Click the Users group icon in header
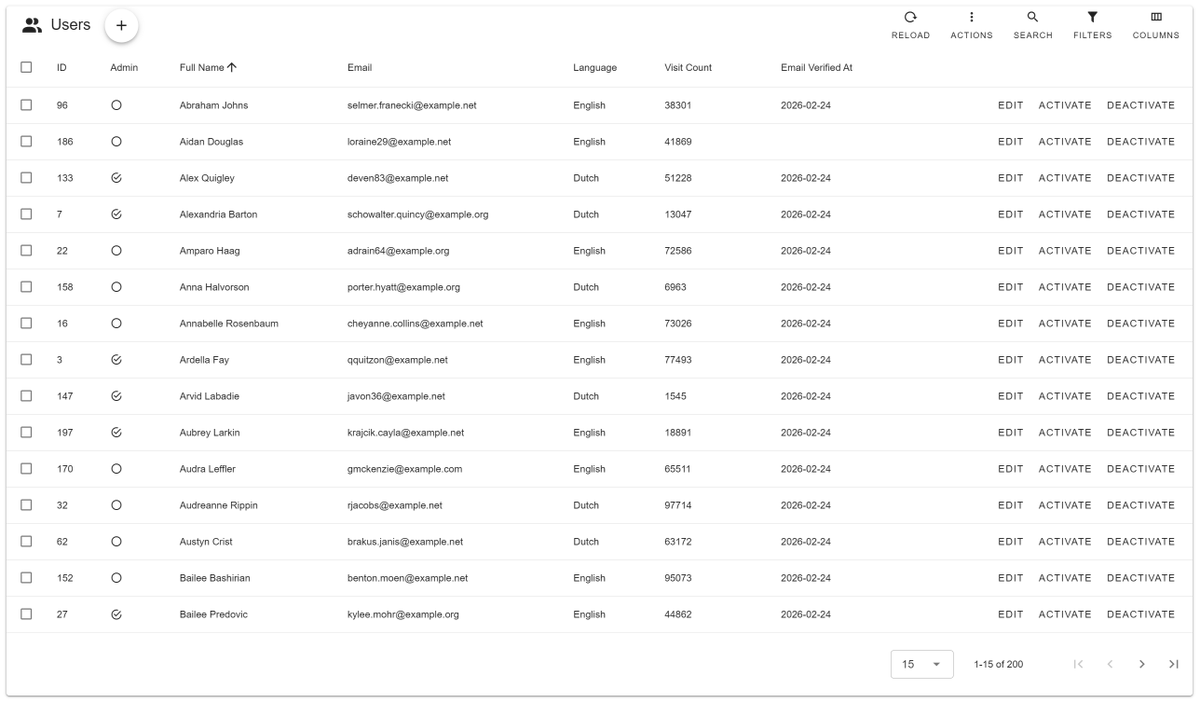This screenshot has width=1200, height=703. tap(32, 26)
